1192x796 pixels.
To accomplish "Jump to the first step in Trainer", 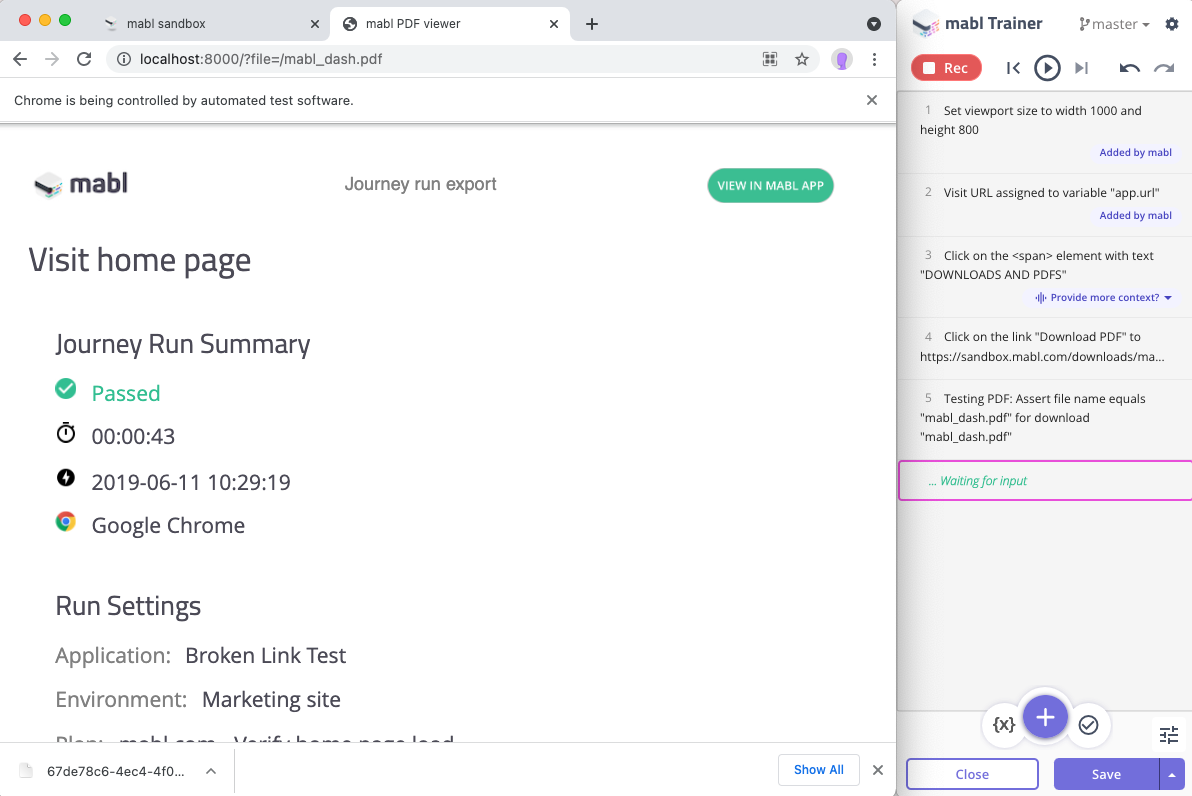I will coord(1013,68).
